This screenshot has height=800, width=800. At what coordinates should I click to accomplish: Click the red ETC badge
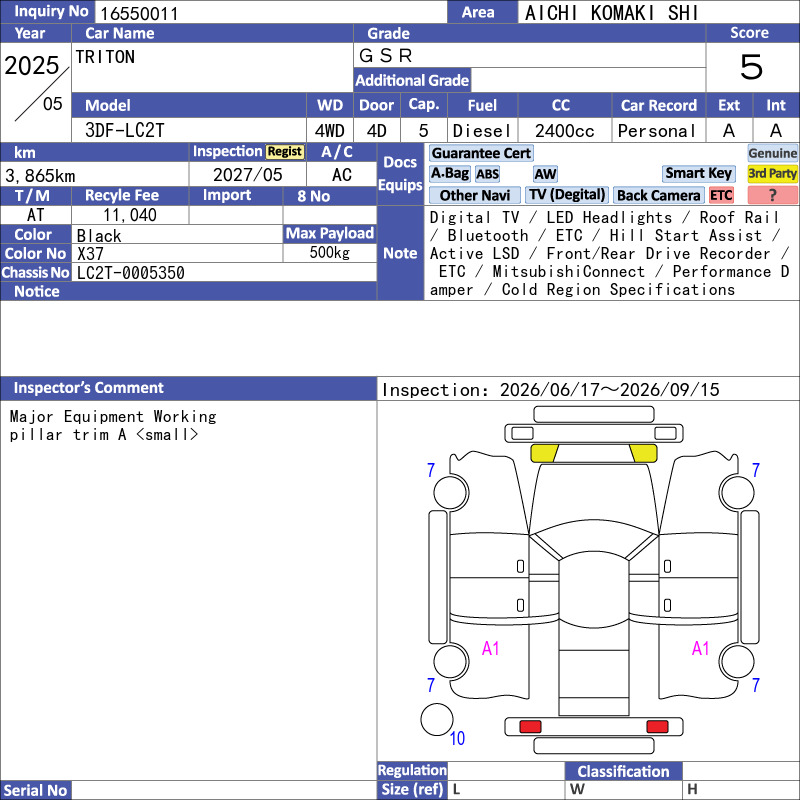tap(721, 195)
